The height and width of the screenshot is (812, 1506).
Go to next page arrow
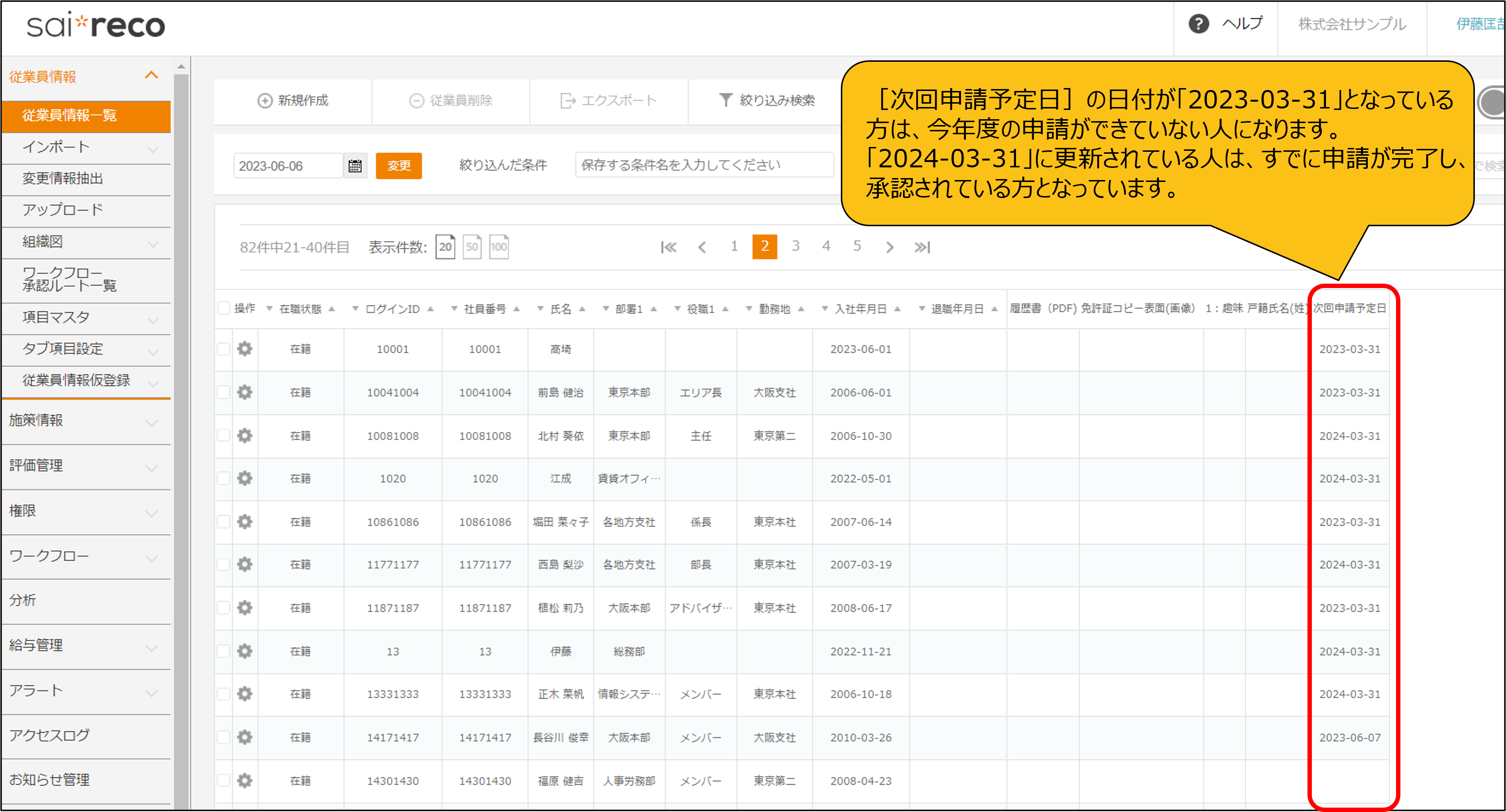pyautogui.click(x=889, y=247)
